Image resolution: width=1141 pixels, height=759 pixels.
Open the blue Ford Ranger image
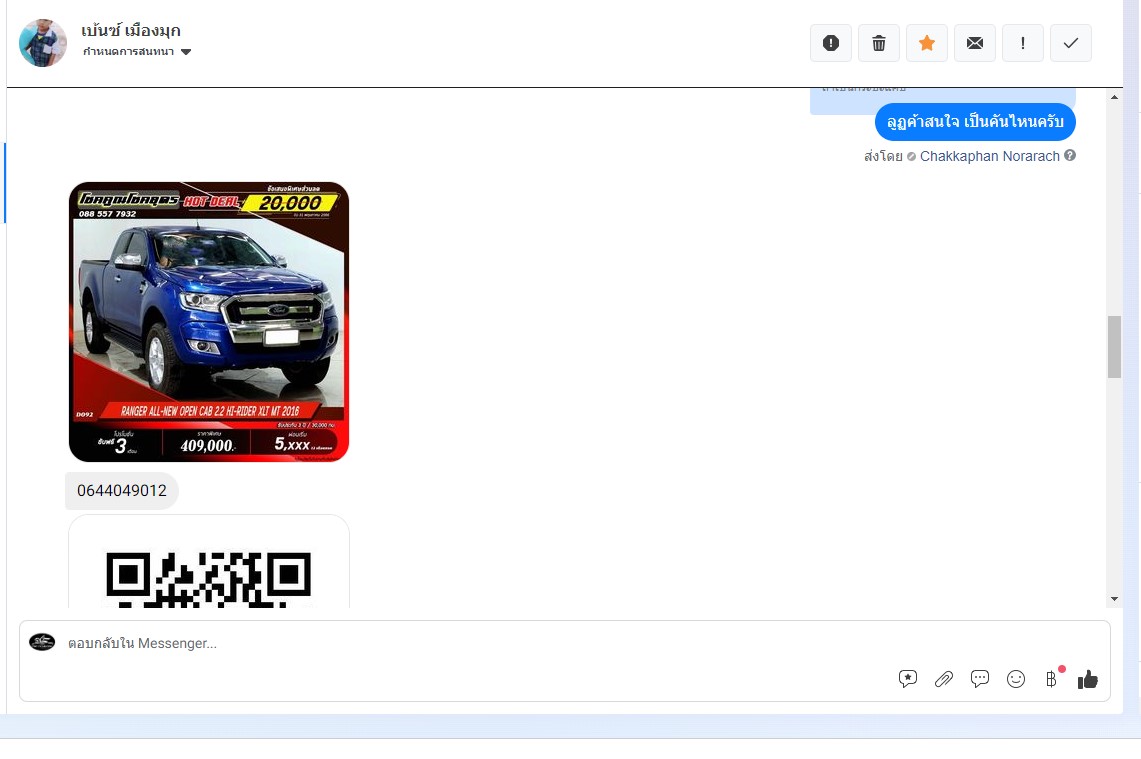point(209,322)
